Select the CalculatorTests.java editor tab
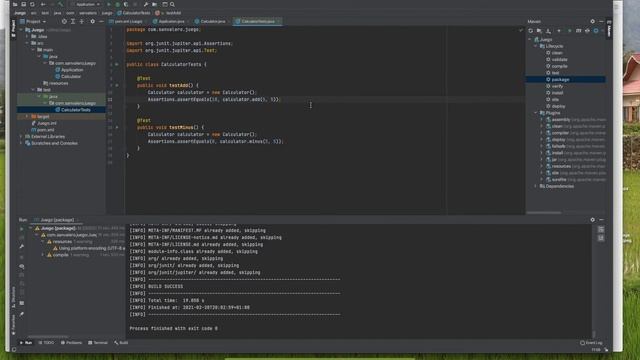Image resolution: width=640 pixels, height=360 pixels. (257, 21)
